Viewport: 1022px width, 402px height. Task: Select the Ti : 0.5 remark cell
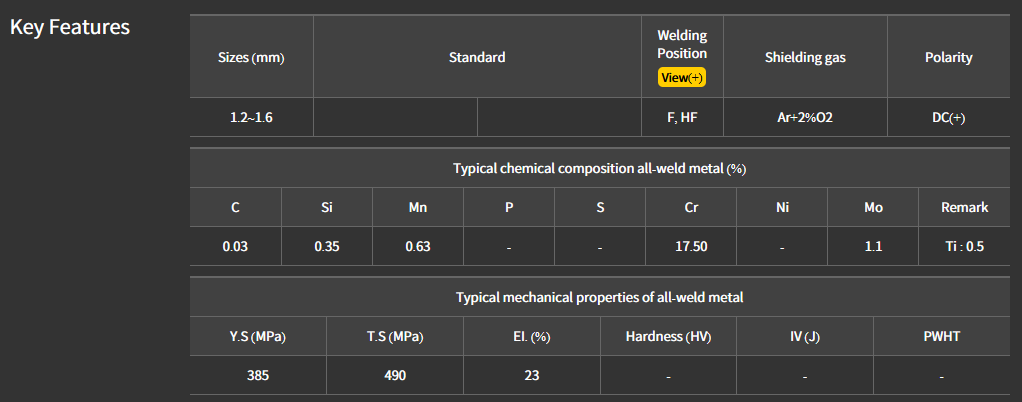click(964, 246)
